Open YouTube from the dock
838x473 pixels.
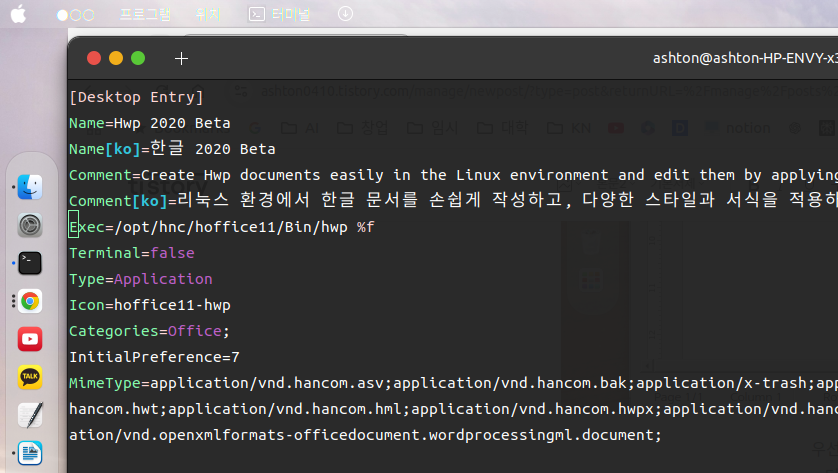coord(30,339)
